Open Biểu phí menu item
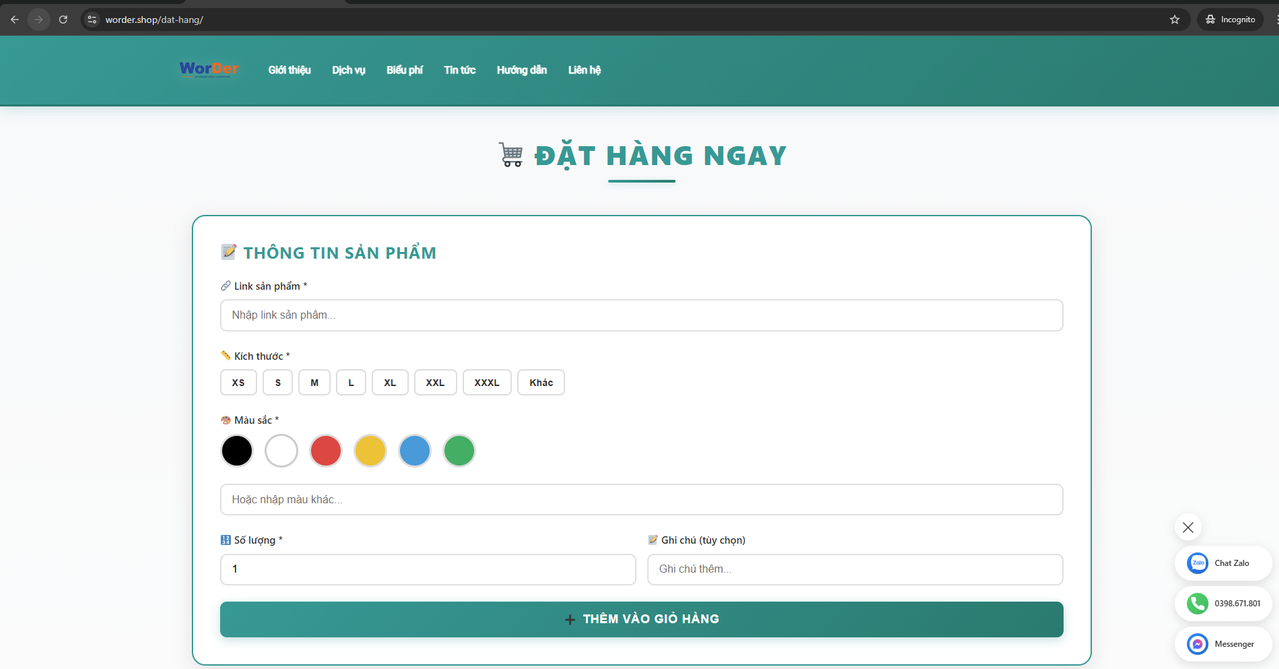Viewport: 1279px width, 669px height. click(x=405, y=70)
